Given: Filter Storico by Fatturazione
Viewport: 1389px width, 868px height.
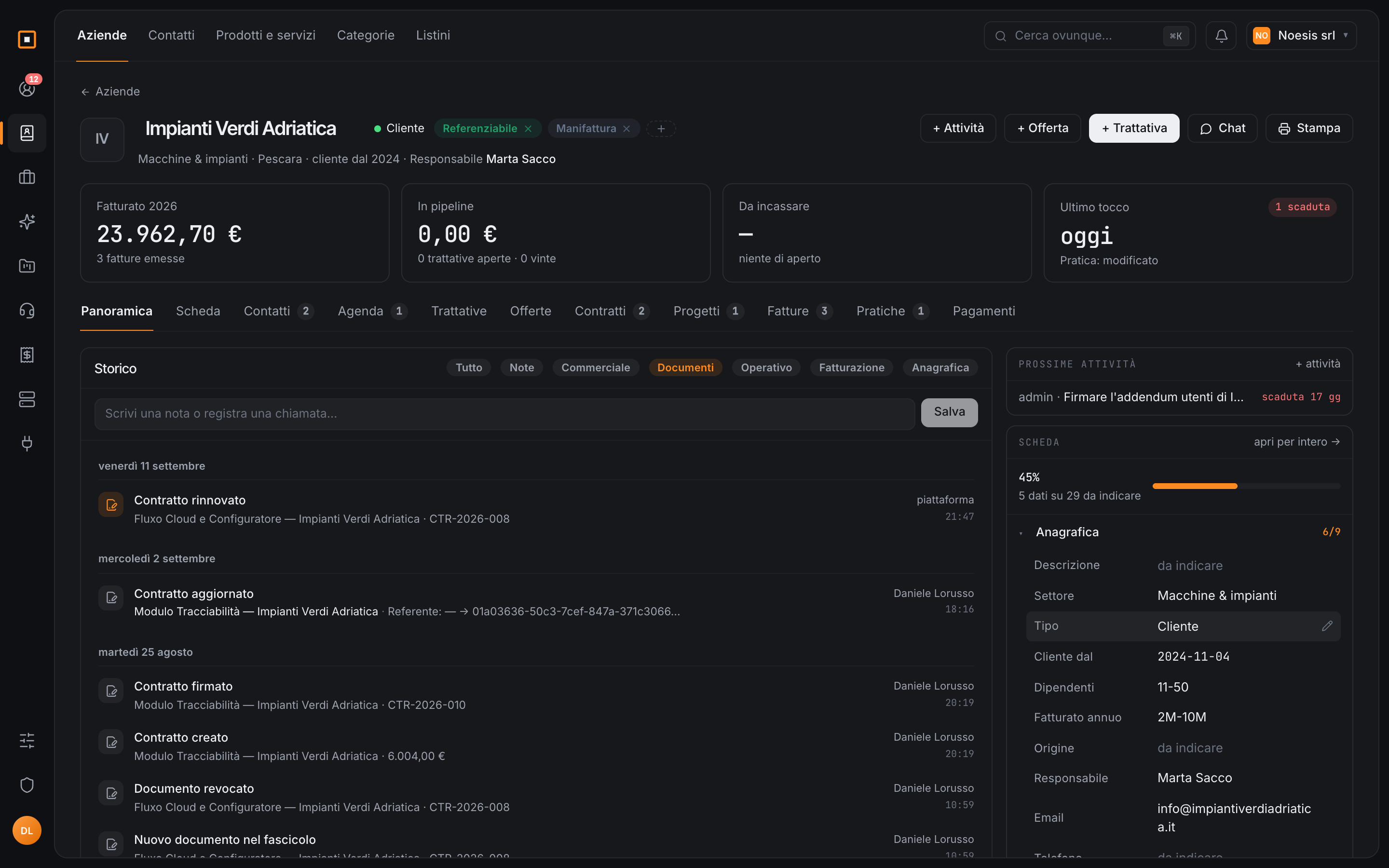Looking at the screenshot, I should [x=851, y=367].
